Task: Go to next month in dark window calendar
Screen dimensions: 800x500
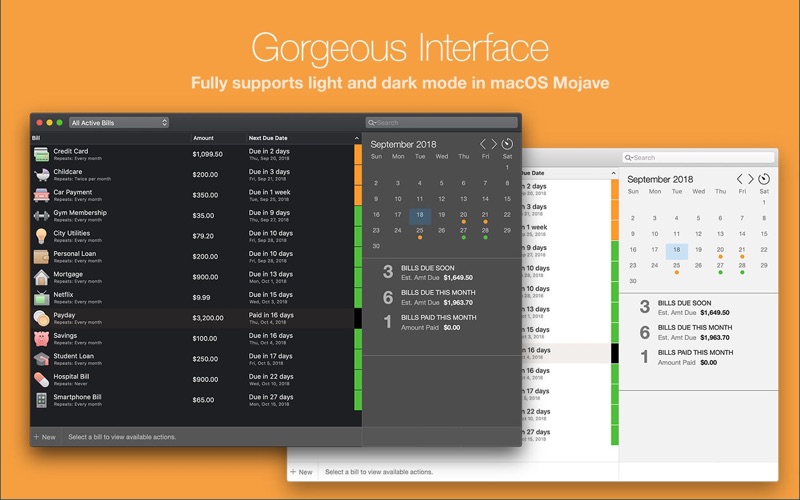Action: point(494,144)
